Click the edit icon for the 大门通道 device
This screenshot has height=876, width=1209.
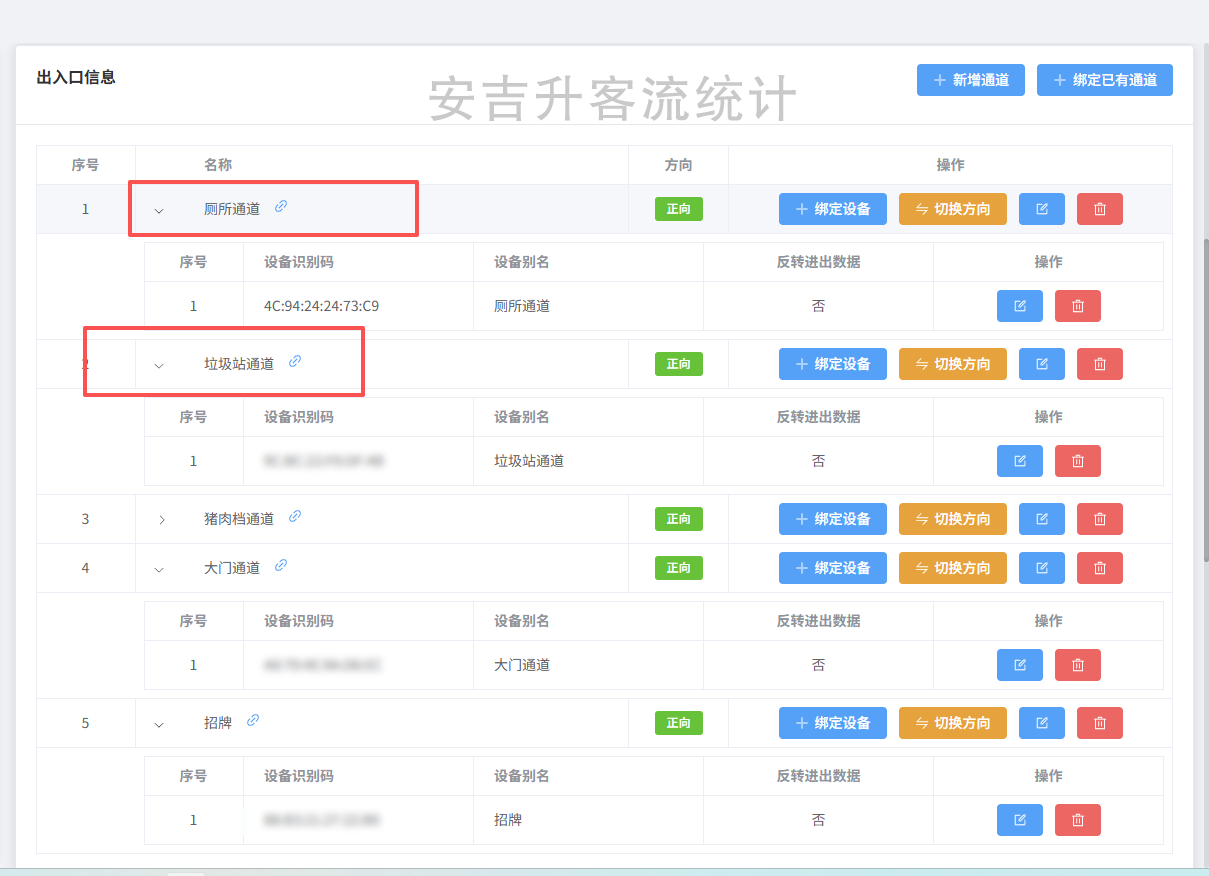point(1019,664)
